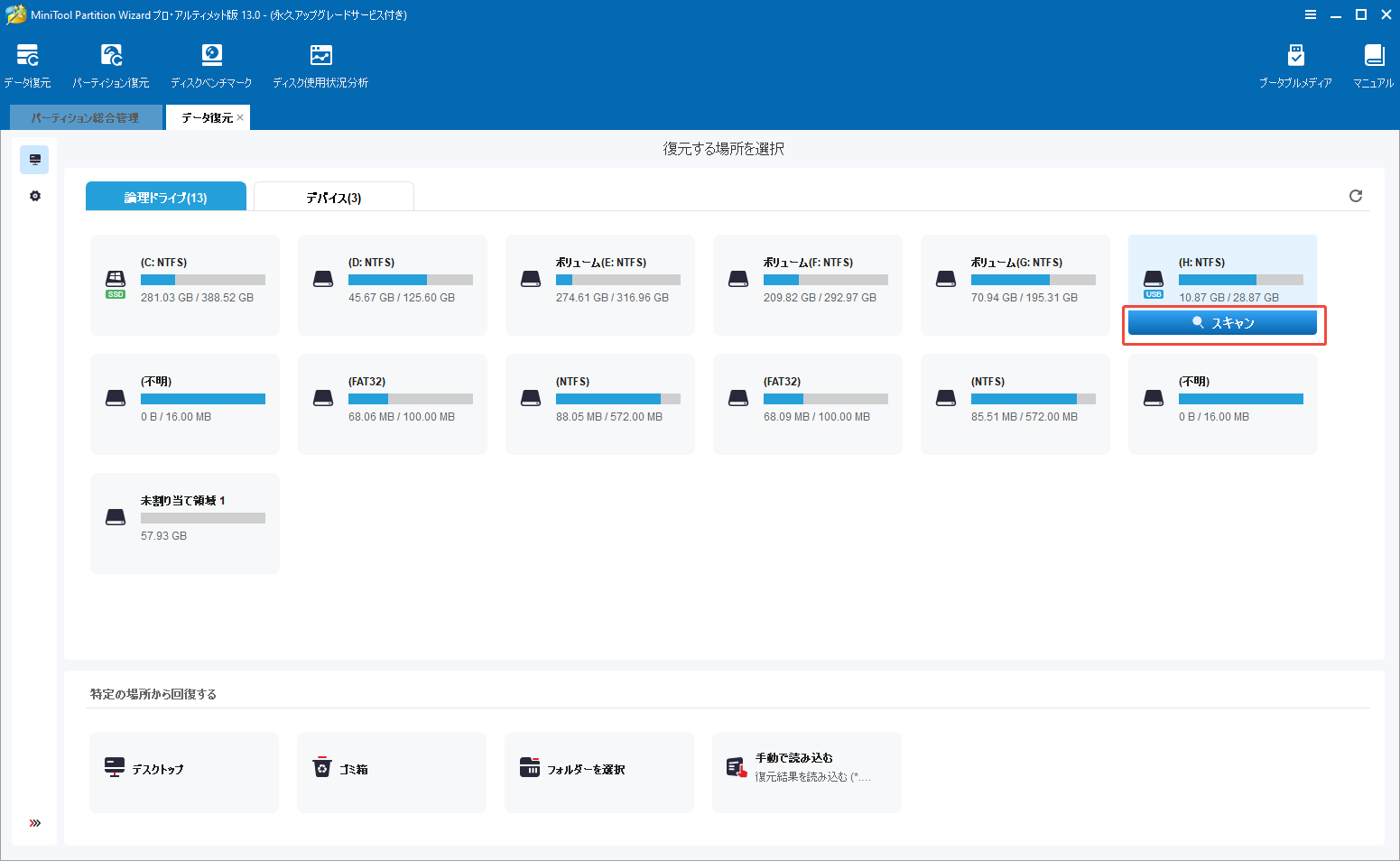
Task: Launch the ディスクベンチマーク (Disk Benchmark) tool
Action: tap(211, 63)
